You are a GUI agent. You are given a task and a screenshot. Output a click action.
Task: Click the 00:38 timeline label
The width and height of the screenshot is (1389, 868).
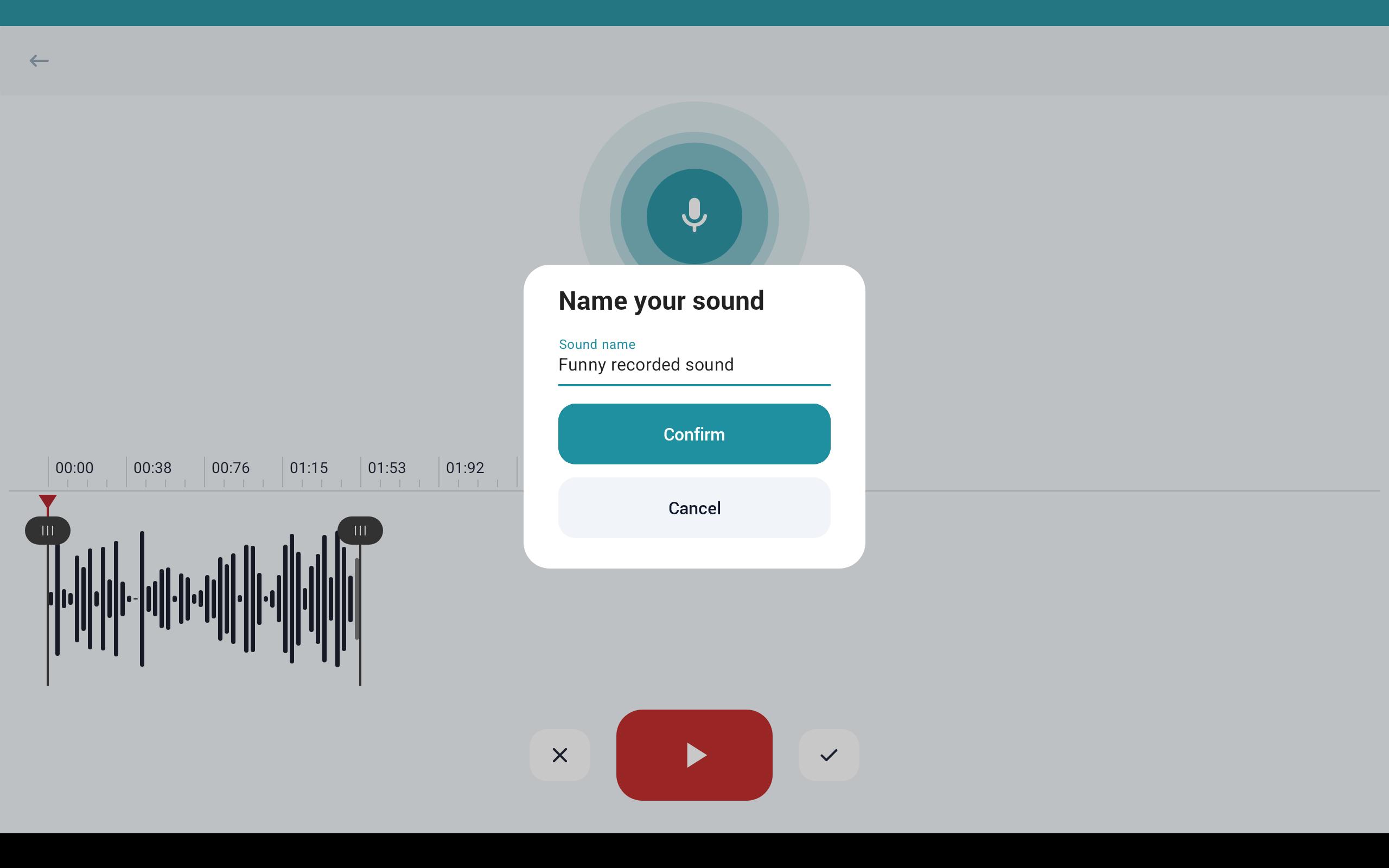152,468
